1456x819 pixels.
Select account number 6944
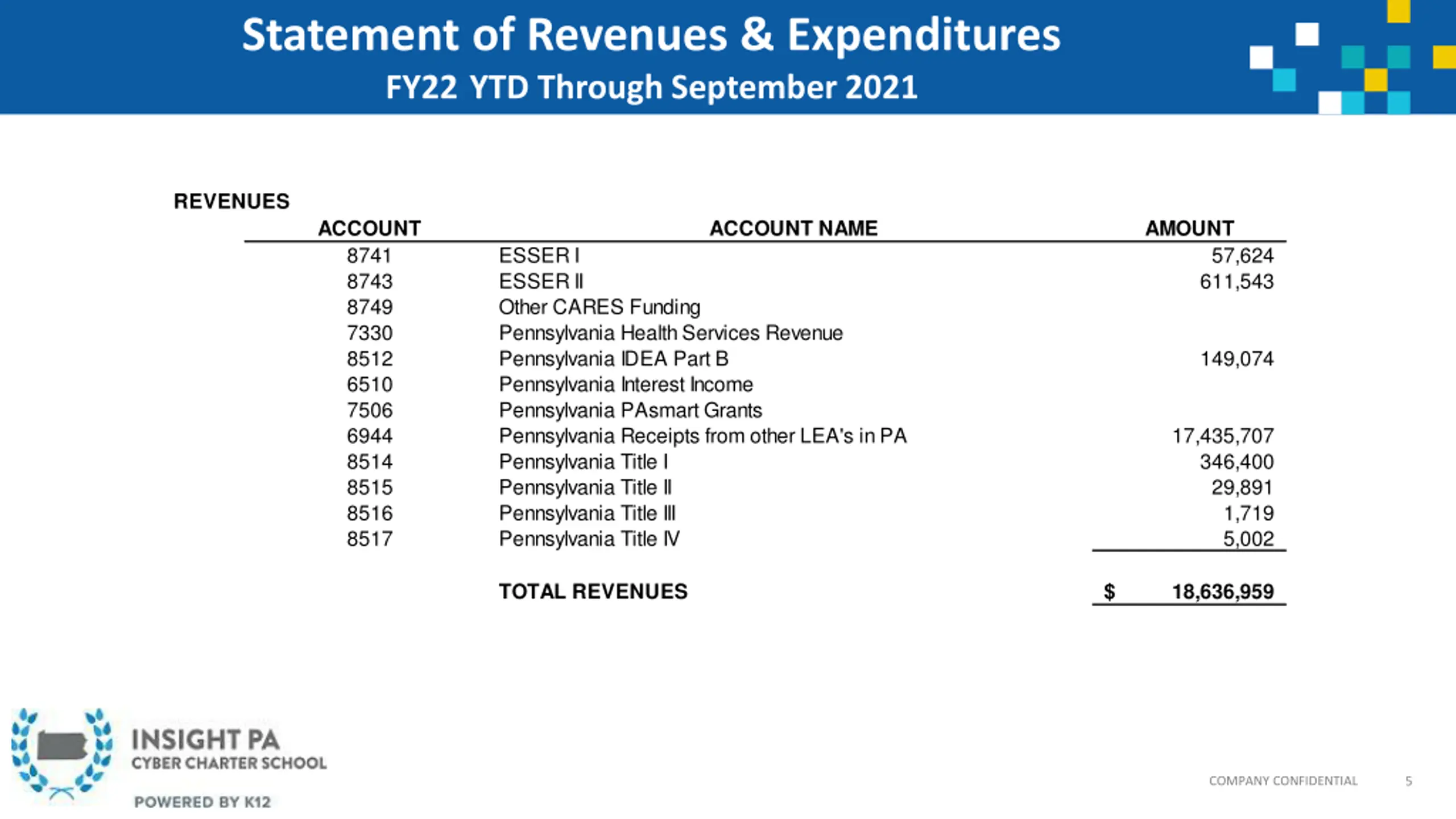click(370, 436)
